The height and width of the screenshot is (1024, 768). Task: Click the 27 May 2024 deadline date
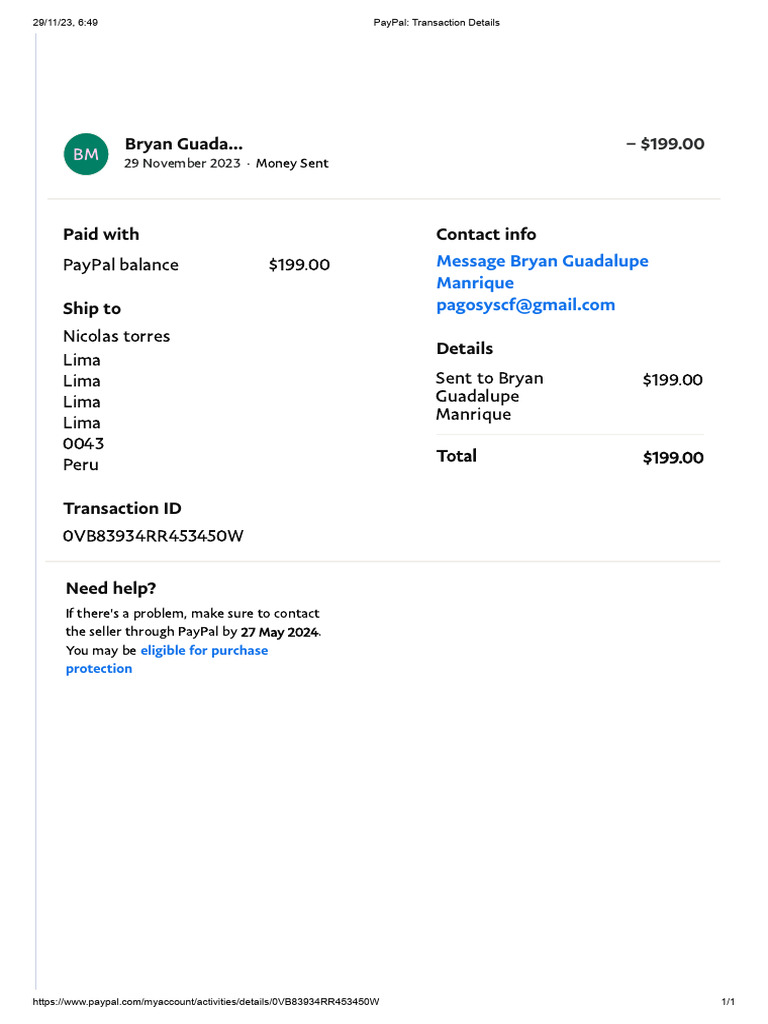coord(280,632)
